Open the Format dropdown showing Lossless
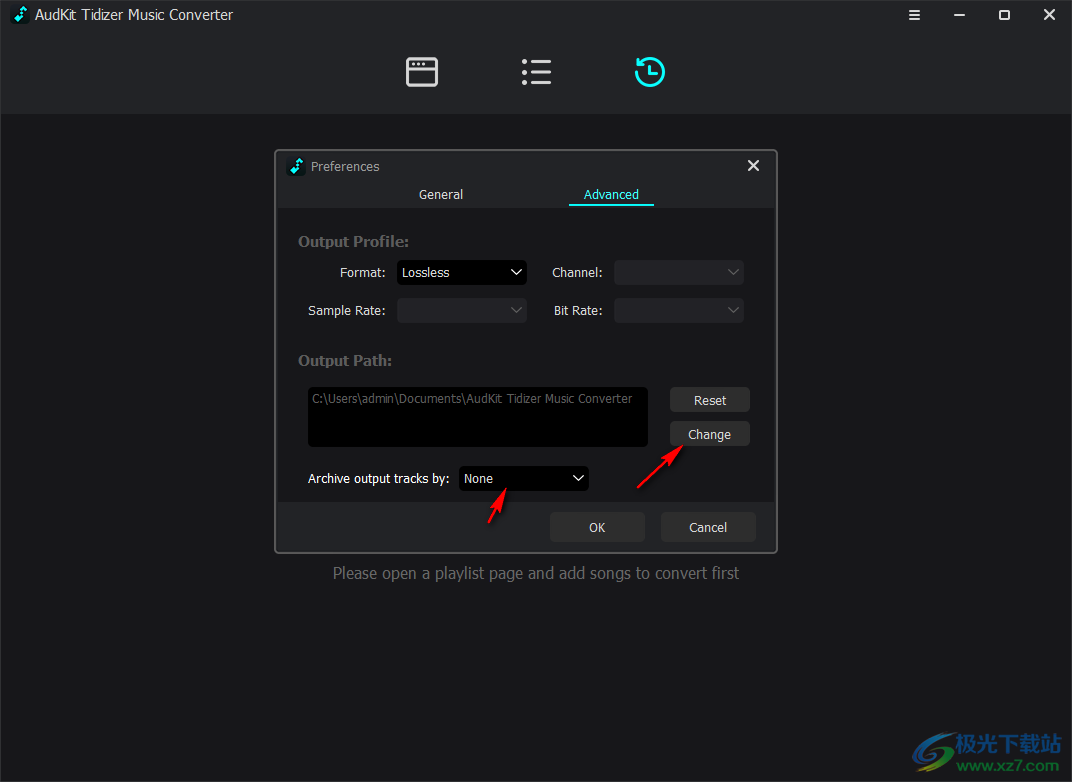Screen dimensions: 1072x782 [x=461, y=273]
